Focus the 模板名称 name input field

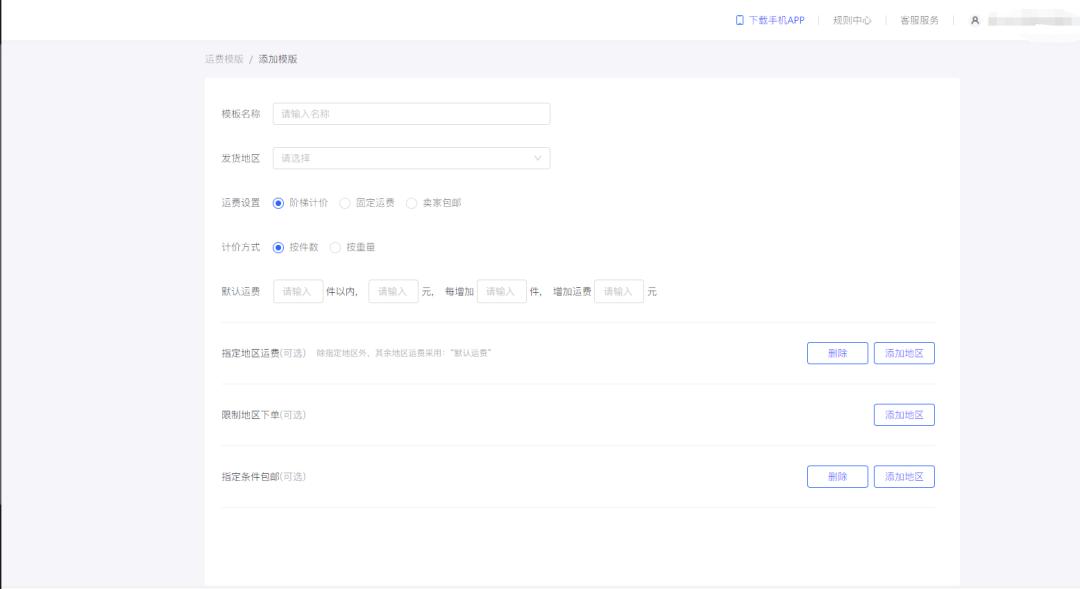(411, 114)
